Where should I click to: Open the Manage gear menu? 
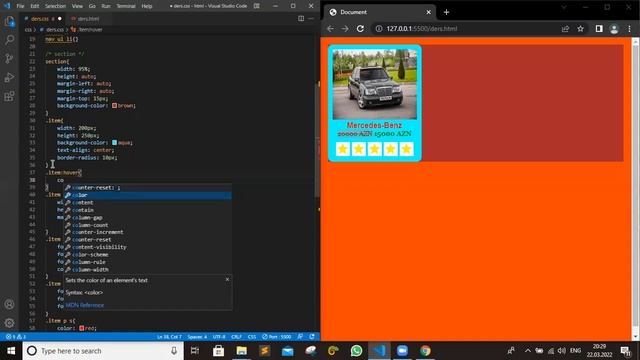(x=9, y=323)
